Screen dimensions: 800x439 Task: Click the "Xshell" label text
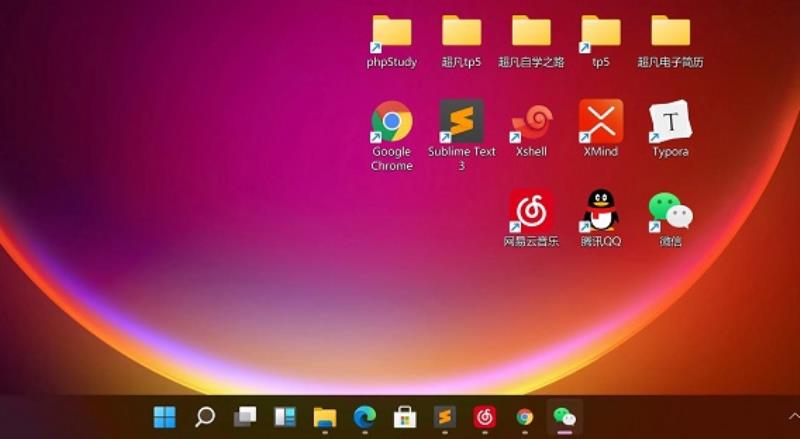pos(531,152)
